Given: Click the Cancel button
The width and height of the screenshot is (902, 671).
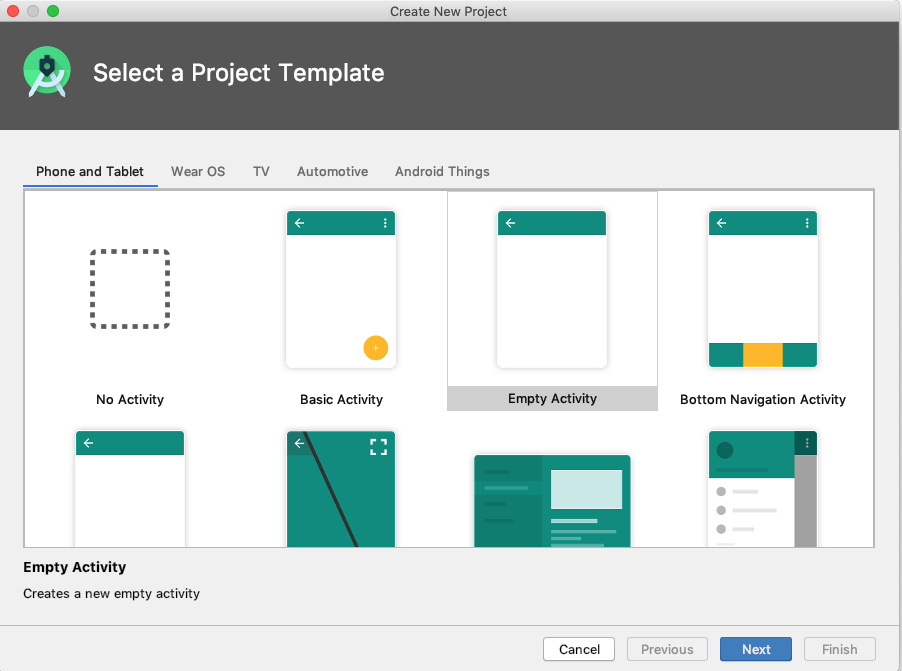Looking at the screenshot, I should [x=579, y=649].
